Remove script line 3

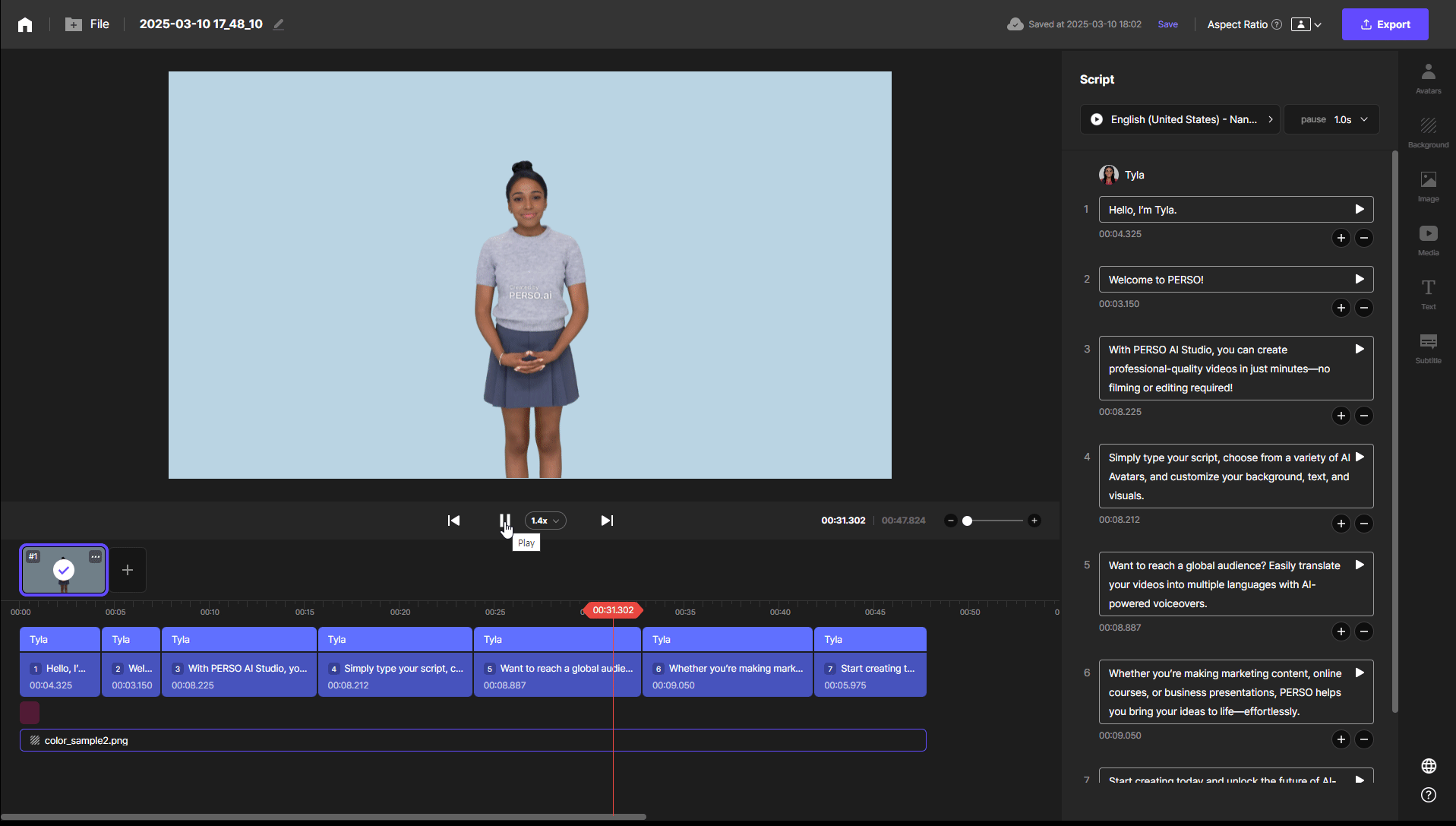(x=1364, y=416)
